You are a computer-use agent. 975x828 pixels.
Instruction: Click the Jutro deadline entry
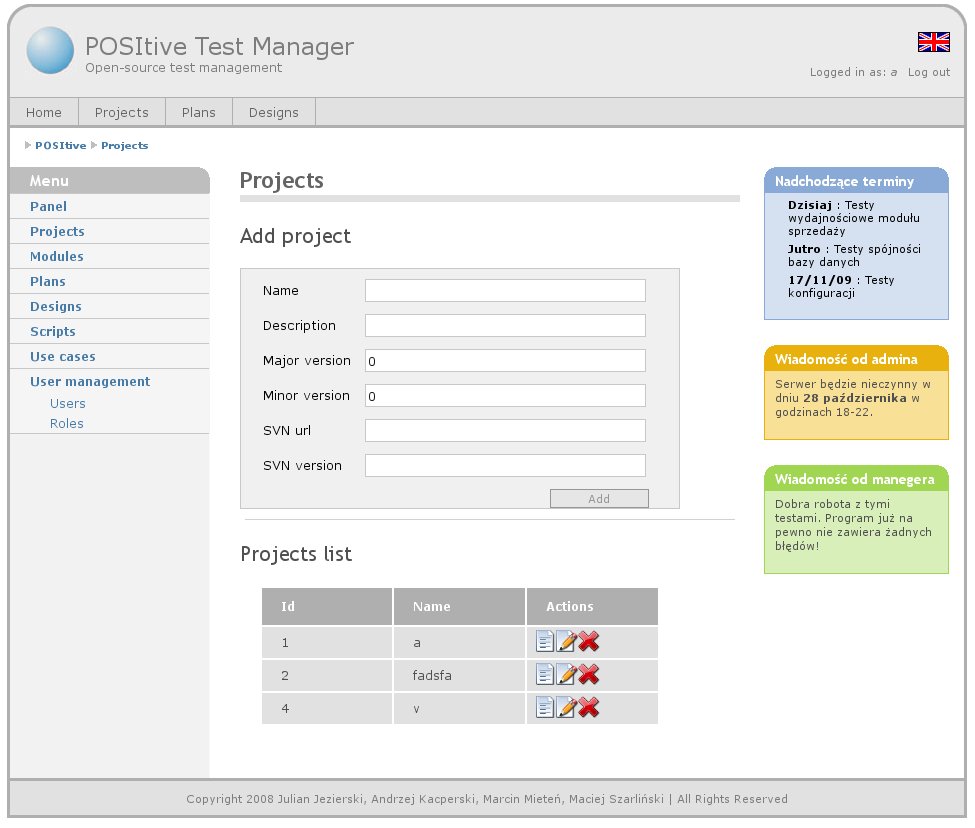click(854, 255)
